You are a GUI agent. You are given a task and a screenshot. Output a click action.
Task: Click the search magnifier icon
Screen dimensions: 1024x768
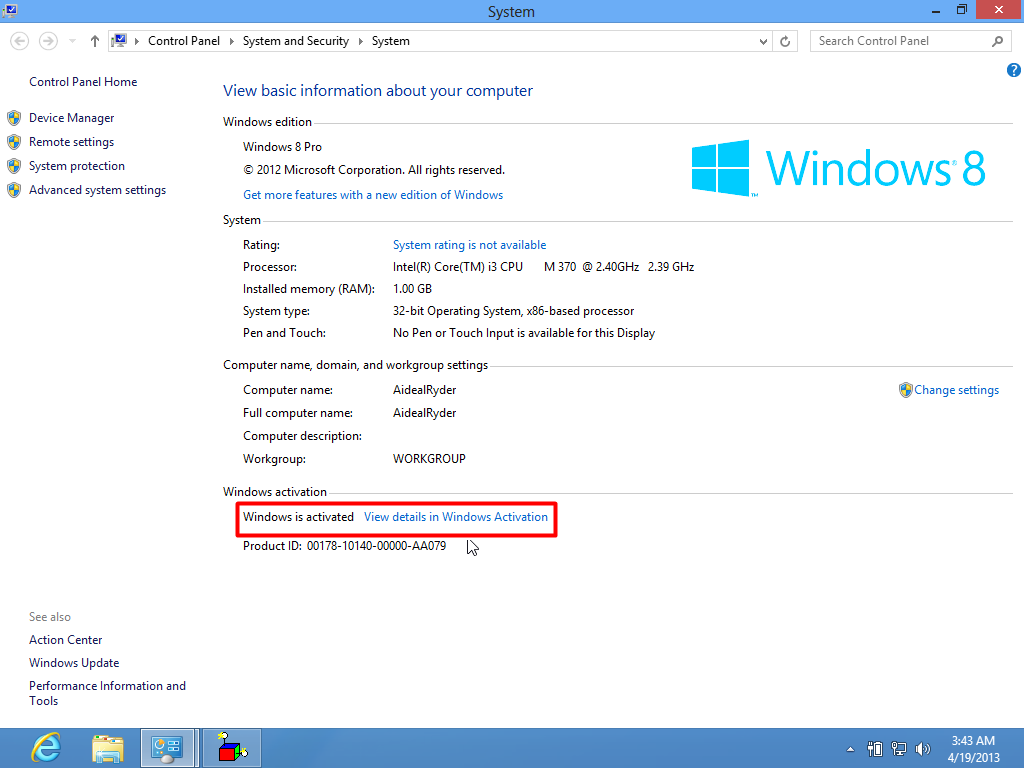pyautogui.click(x=997, y=41)
